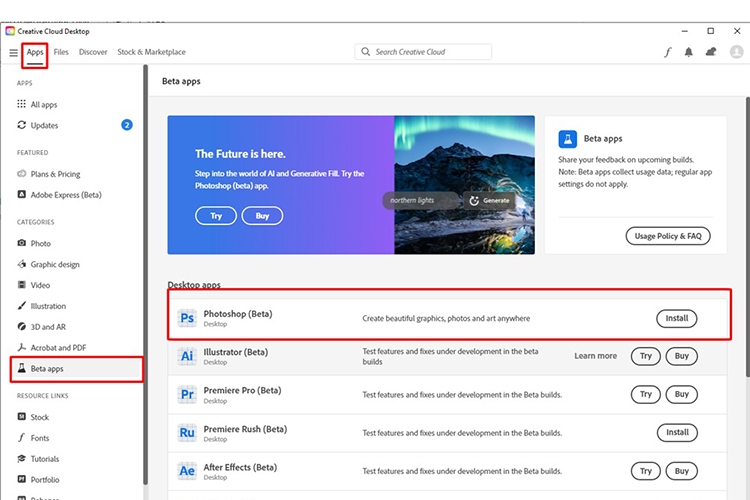The height and width of the screenshot is (500, 750).
Task: Click the Premiere Rush Ru app icon
Action: click(x=187, y=433)
